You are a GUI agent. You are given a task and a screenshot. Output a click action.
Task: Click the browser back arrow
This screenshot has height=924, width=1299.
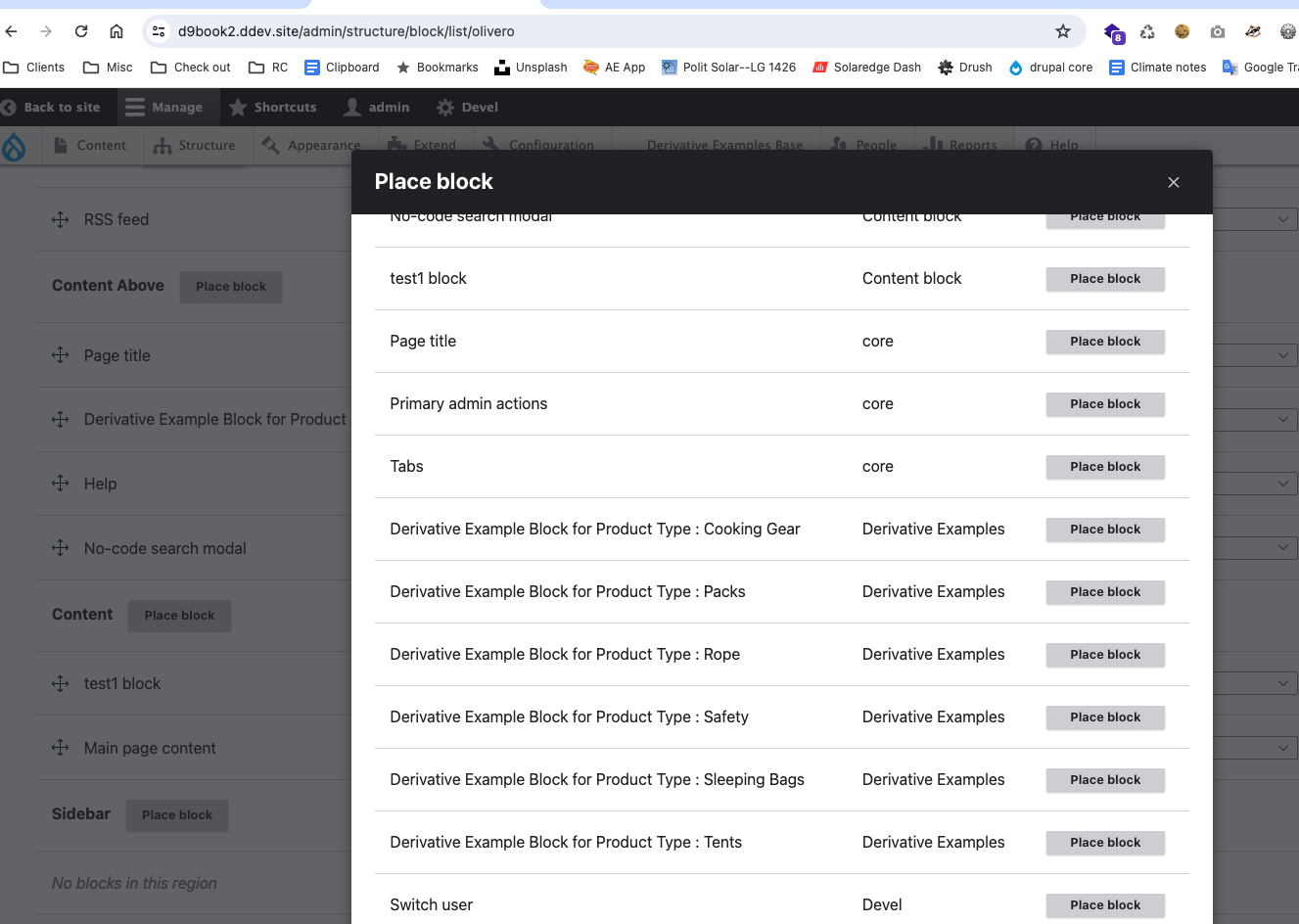(x=12, y=31)
